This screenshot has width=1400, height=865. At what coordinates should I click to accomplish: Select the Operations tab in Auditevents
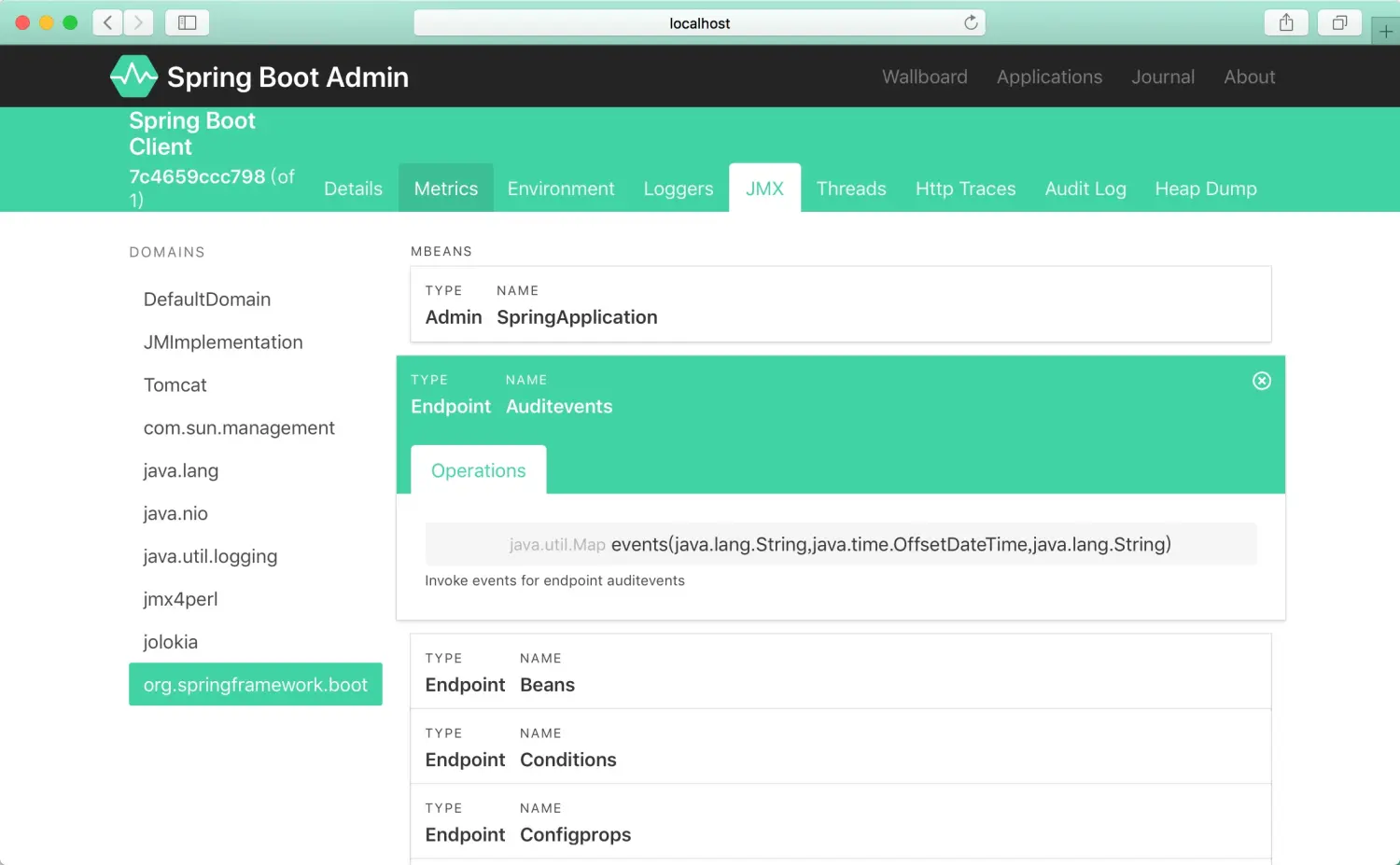[479, 470]
